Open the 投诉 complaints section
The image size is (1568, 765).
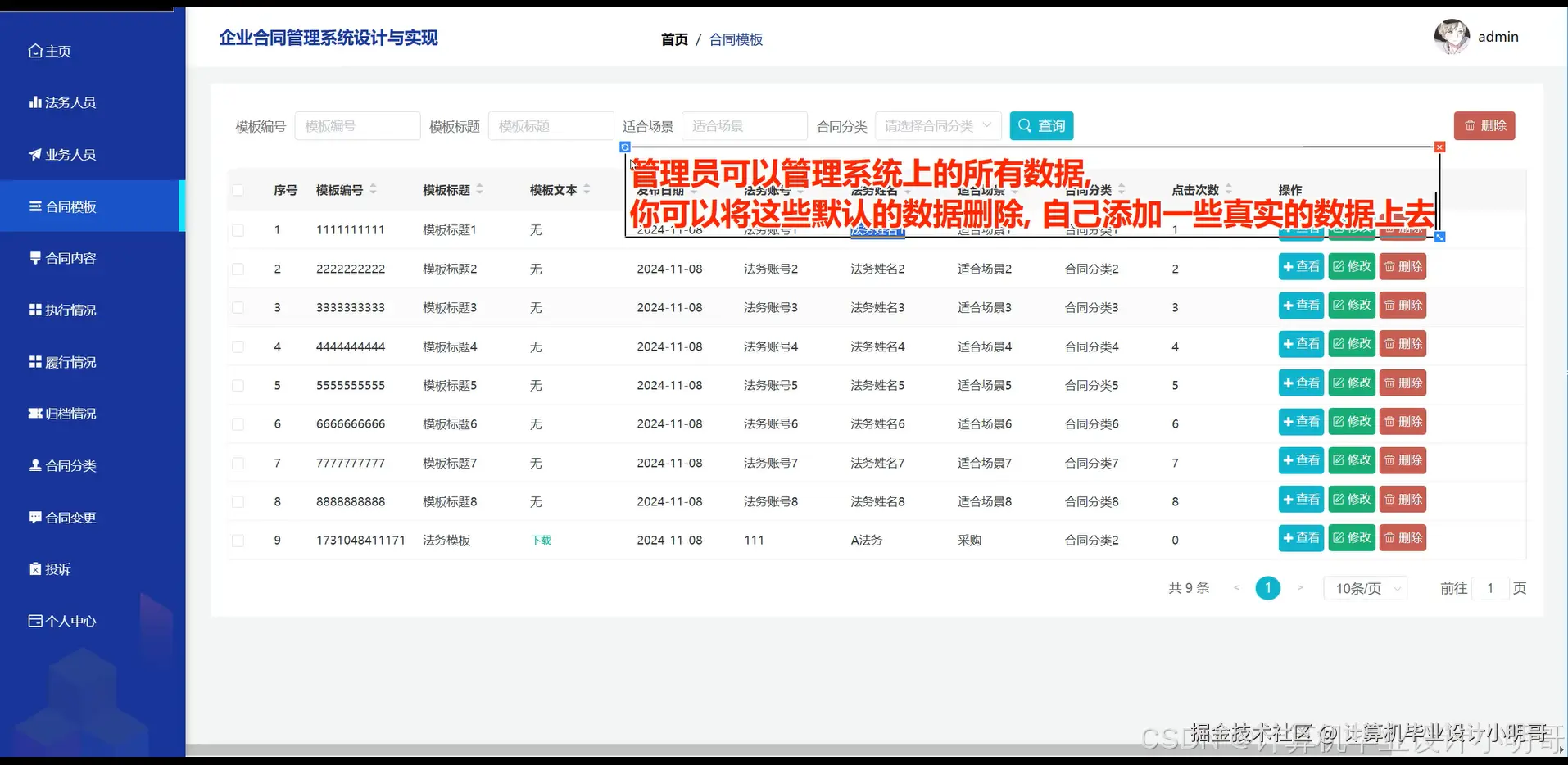click(58, 568)
